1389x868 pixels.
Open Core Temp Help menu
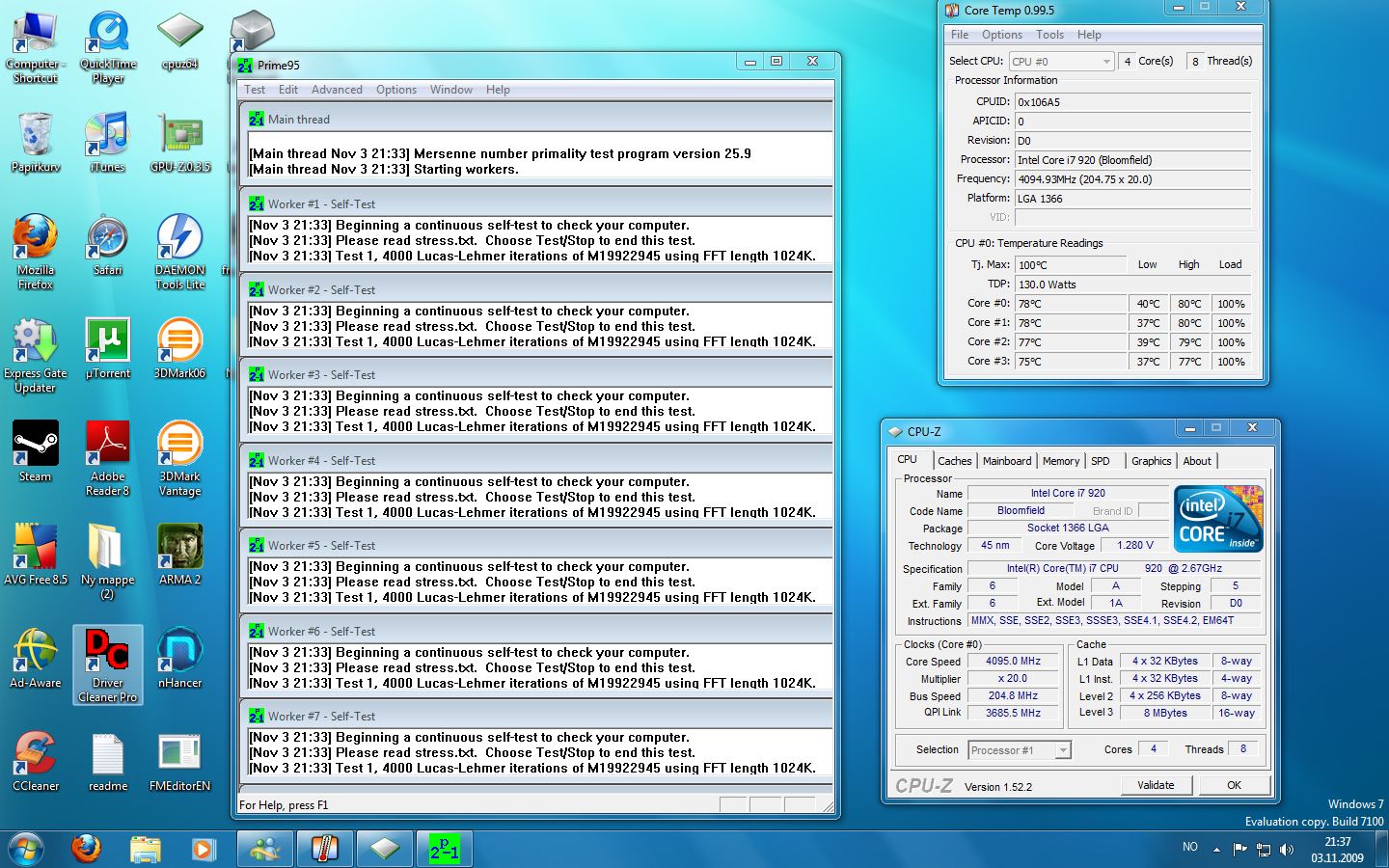pos(1089,35)
